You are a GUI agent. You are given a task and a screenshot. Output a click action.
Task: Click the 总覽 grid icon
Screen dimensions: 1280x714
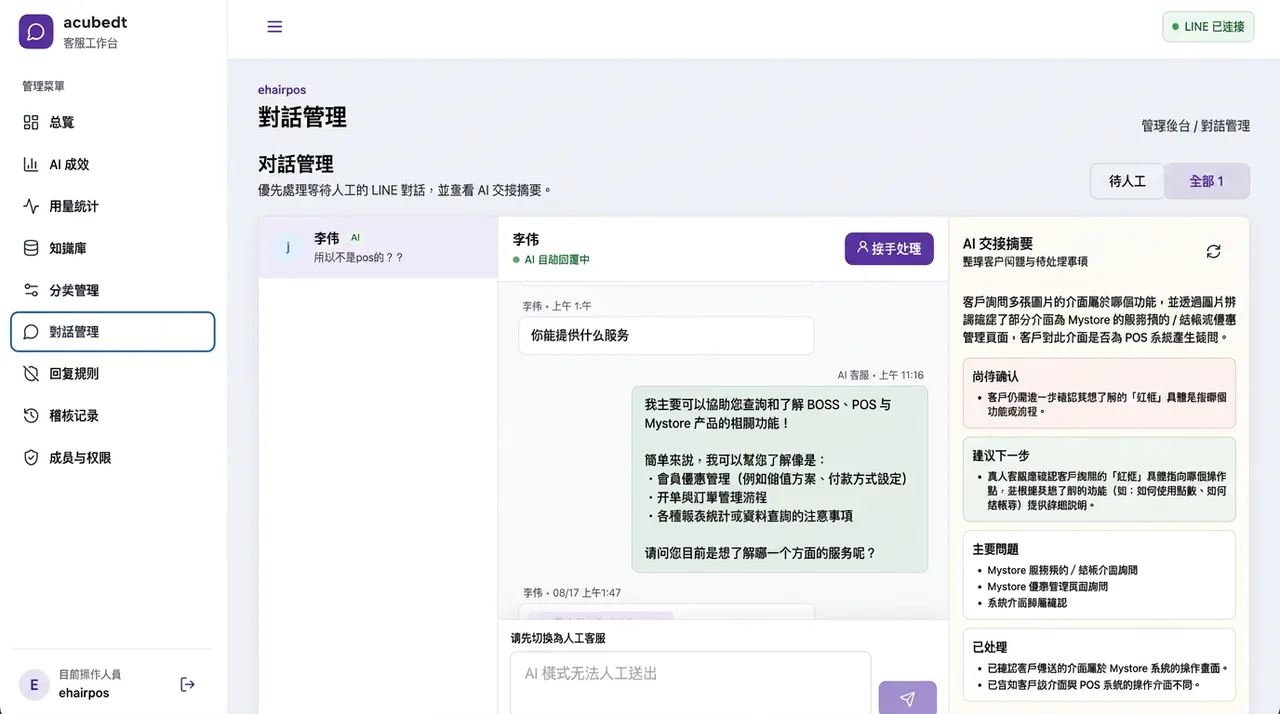point(31,122)
